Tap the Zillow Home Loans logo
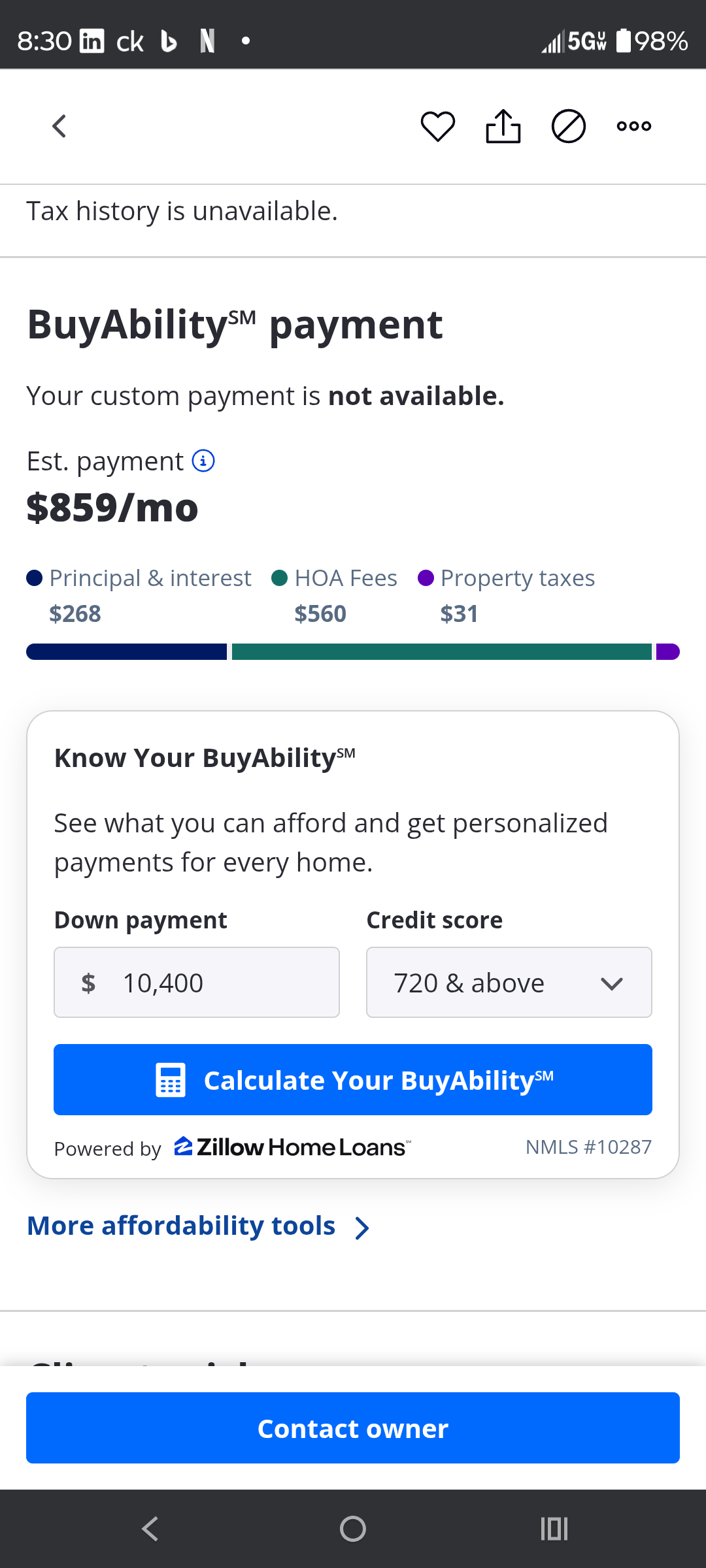The height and width of the screenshot is (1568, 706). click(292, 1147)
